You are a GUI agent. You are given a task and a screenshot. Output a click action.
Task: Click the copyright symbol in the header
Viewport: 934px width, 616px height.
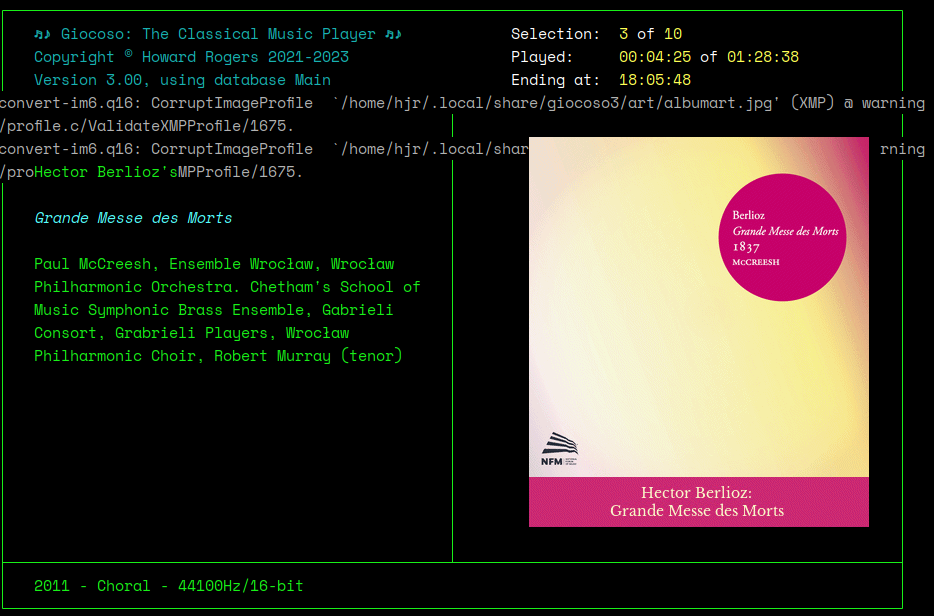[x=128, y=54]
